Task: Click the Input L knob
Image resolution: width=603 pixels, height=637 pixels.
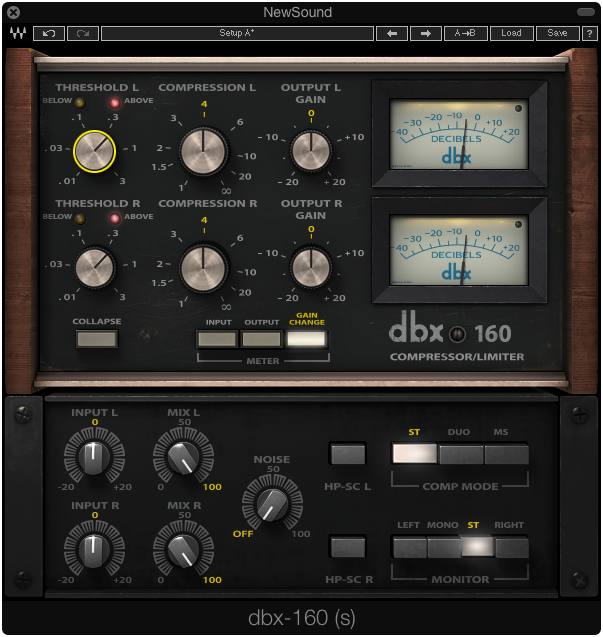Action: coord(94,457)
